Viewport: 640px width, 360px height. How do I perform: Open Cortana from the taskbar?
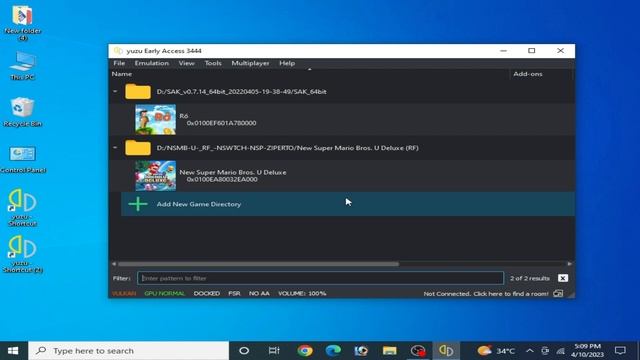tap(244, 351)
